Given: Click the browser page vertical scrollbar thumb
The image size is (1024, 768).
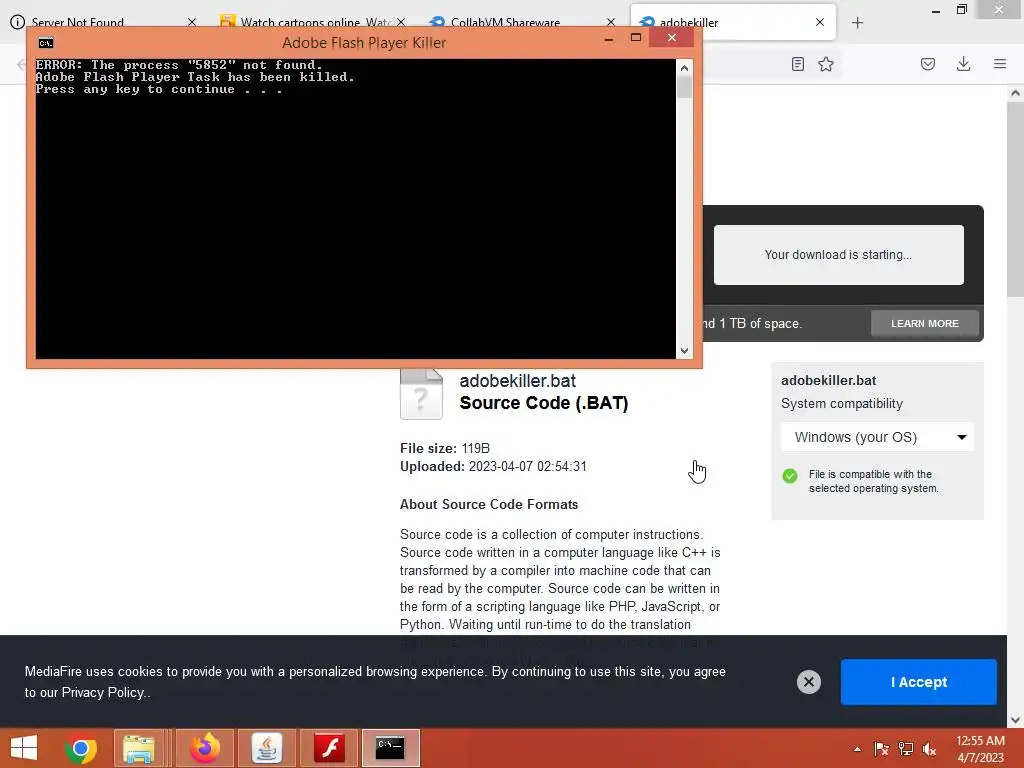Looking at the screenshot, I should tap(1015, 199).
